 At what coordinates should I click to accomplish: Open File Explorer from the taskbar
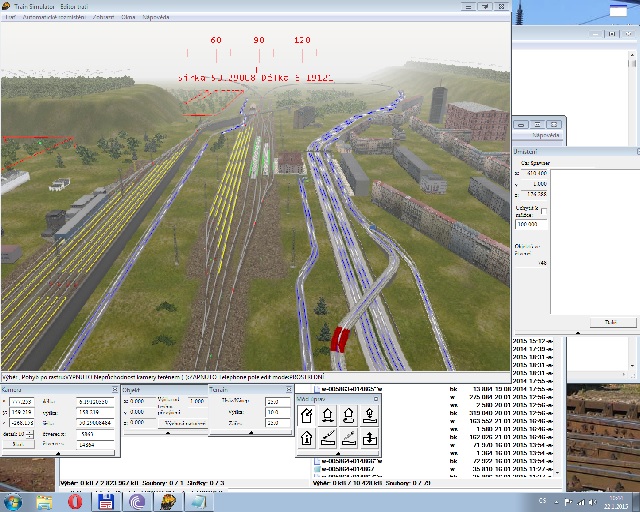pyautogui.click(x=44, y=502)
